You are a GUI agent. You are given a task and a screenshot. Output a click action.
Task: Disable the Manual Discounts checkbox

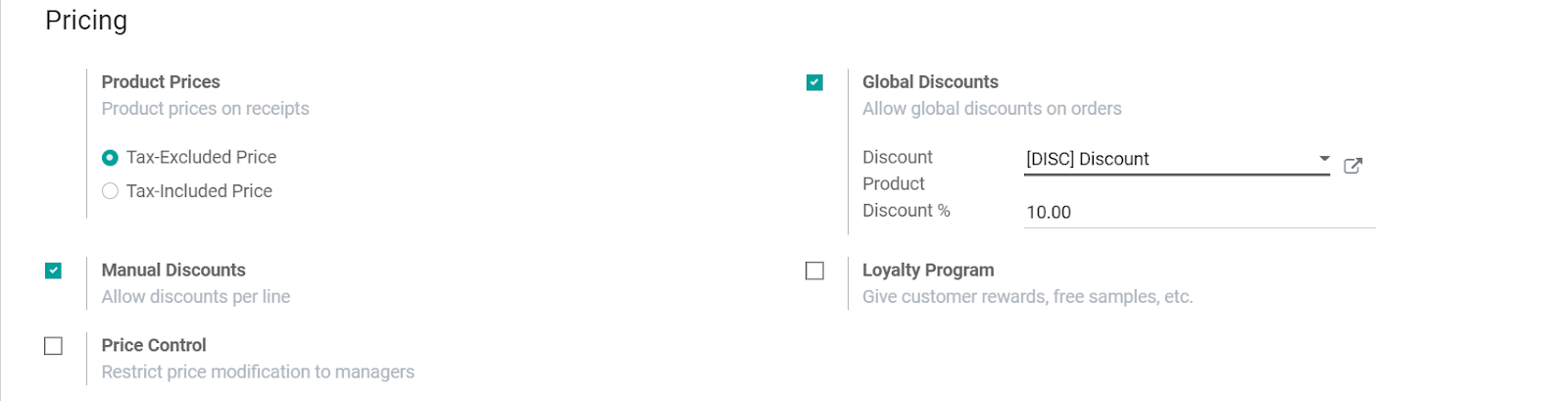click(54, 271)
